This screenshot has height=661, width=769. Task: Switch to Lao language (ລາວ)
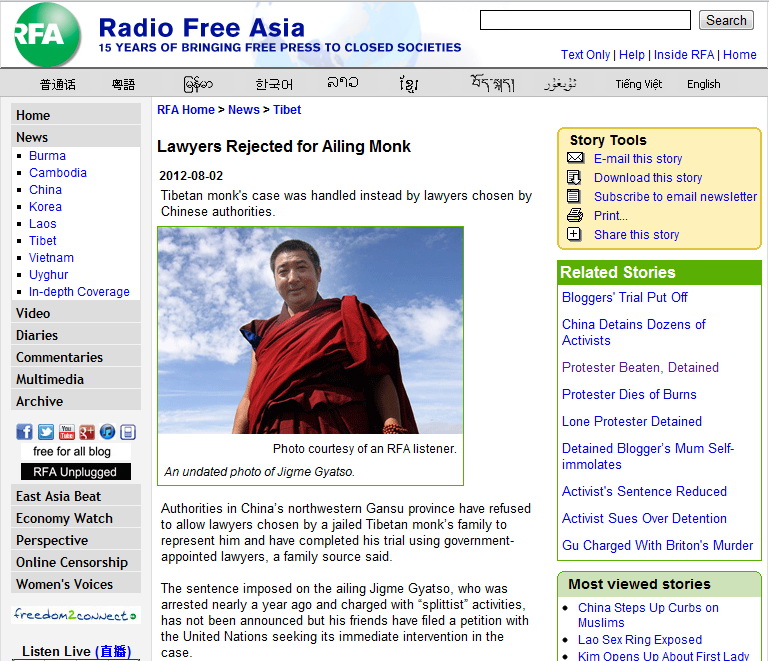click(343, 82)
